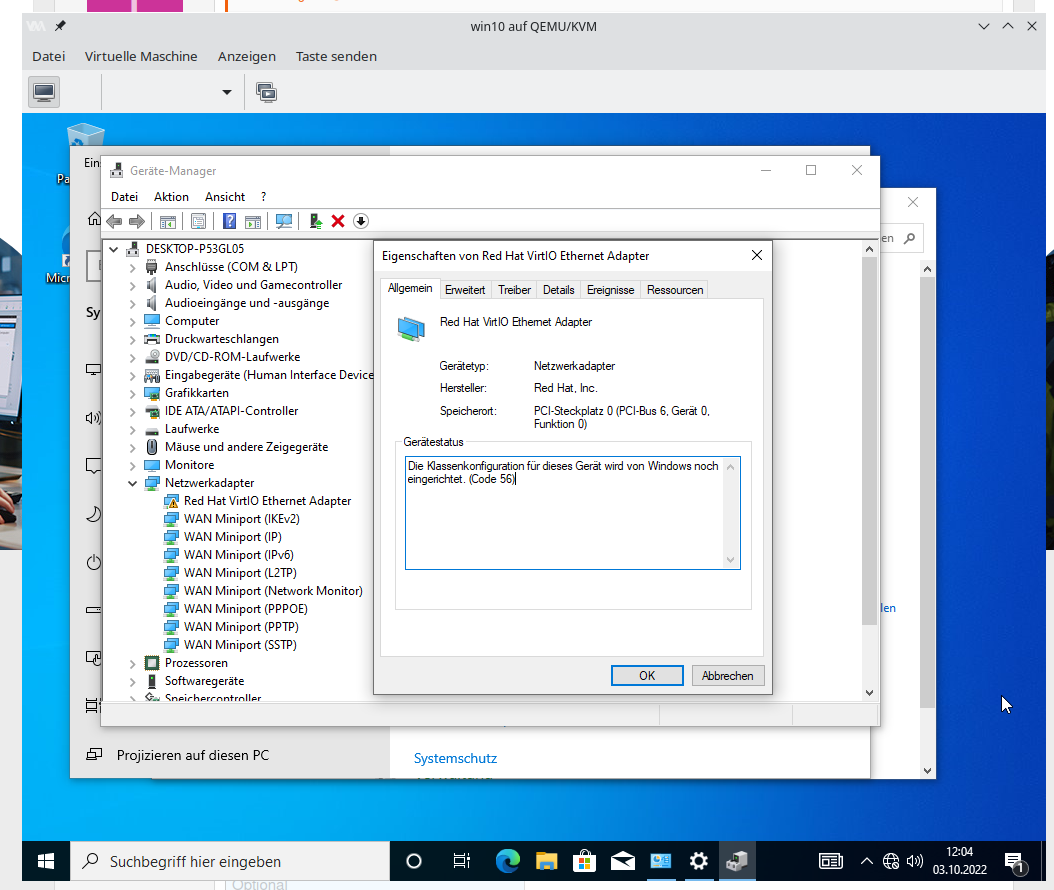This screenshot has height=890, width=1054.
Task: Show the graphical console in virt-manager toolbar
Action: [44, 92]
